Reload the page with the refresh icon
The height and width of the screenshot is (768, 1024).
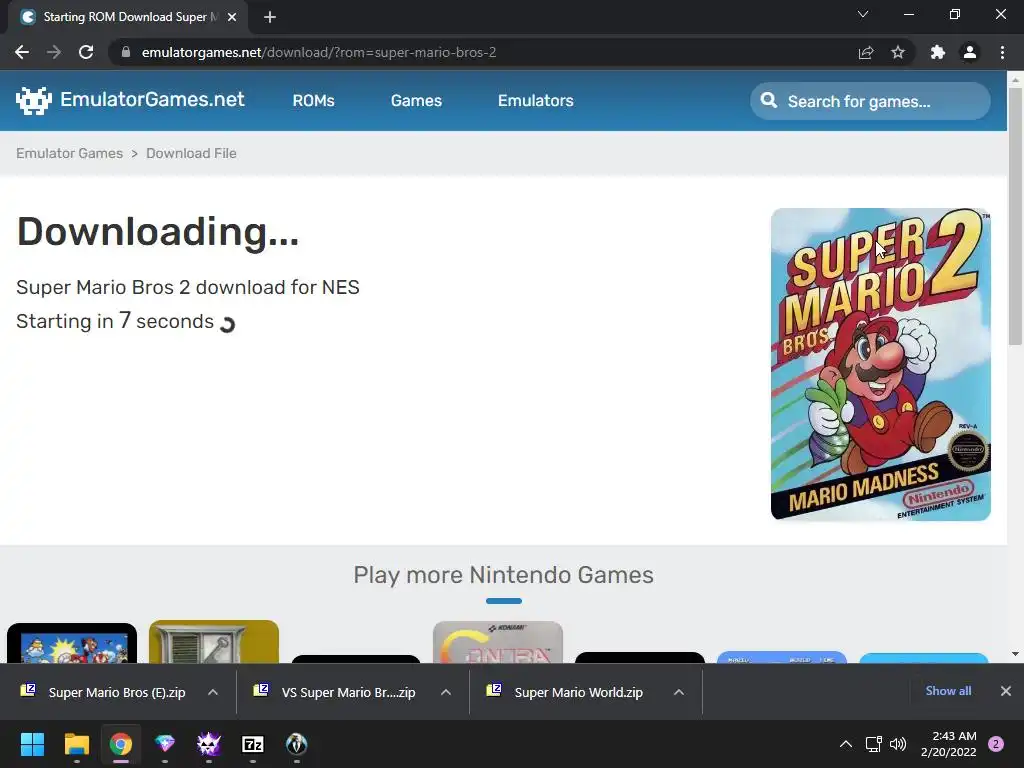(86, 52)
